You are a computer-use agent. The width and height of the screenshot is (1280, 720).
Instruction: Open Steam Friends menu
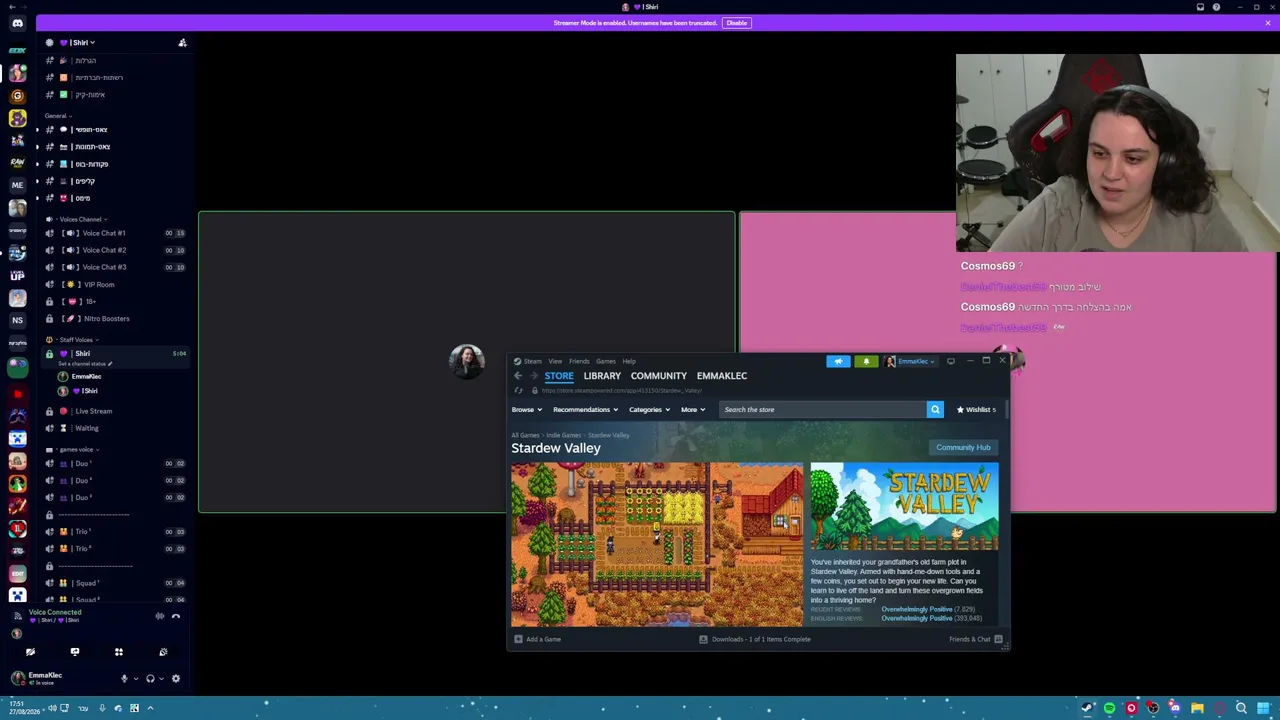[579, 361]
